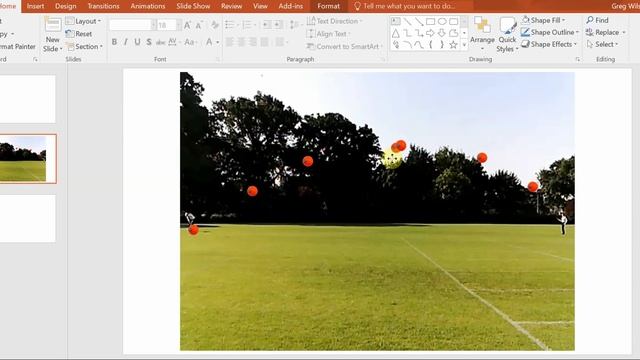Image resolution: width=640 pixels, height=360 pixels.
Task: Expand the shapes gallery More arrow
Action: (464, 45)
